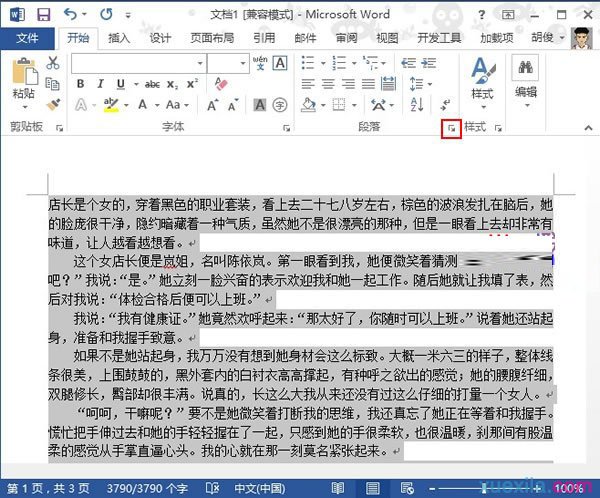Activate the Format Painter brush
The height and width of the screenshot is (498, 600).
click(53, 104)
